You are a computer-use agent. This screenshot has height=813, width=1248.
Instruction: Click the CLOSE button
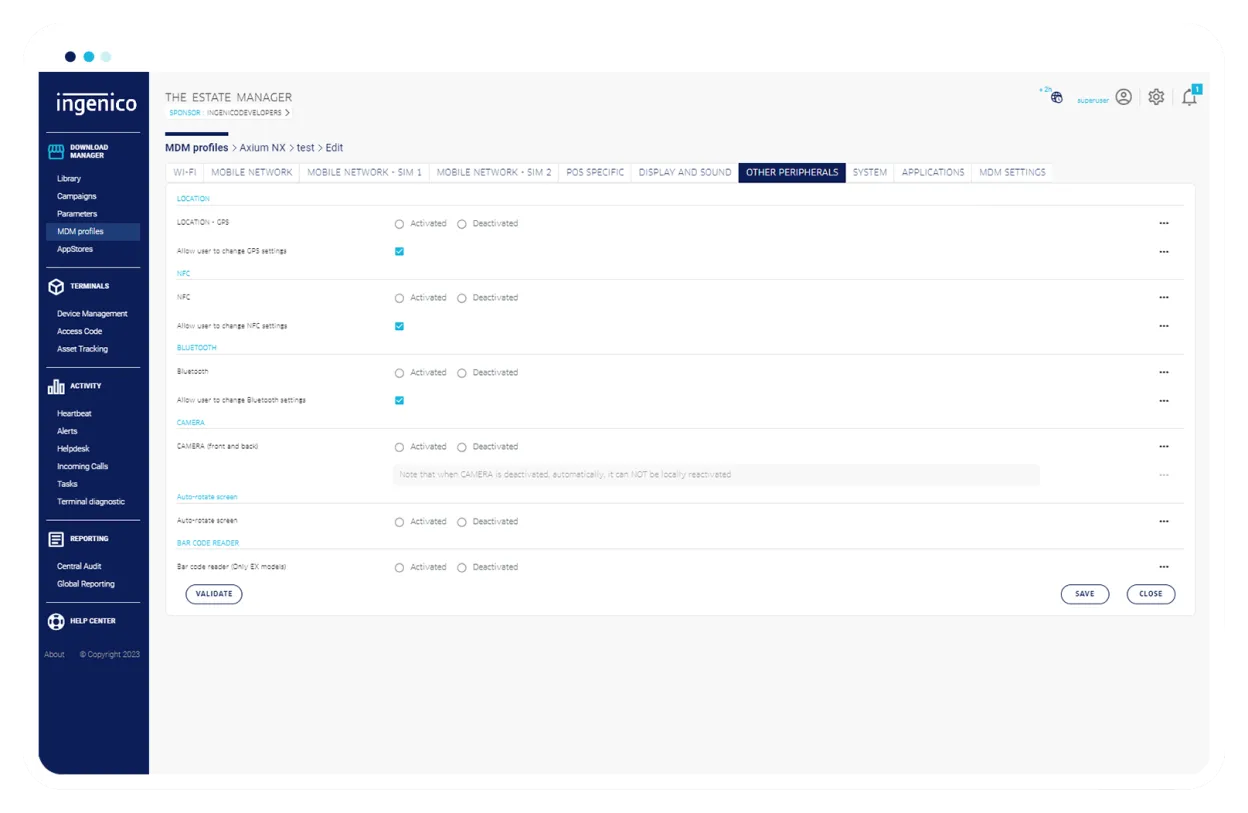pyautogui.click(x=1151, y=594)
